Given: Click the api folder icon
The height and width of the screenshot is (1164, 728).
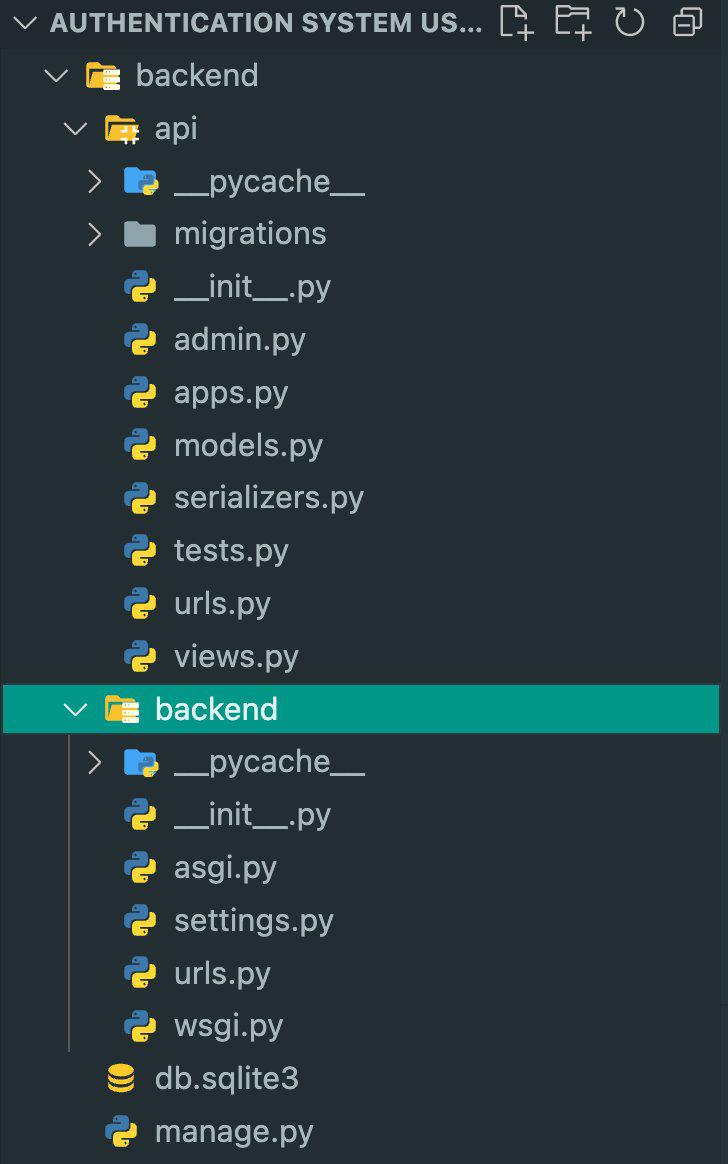Looking at the screenshot, I should pos(121,128).
